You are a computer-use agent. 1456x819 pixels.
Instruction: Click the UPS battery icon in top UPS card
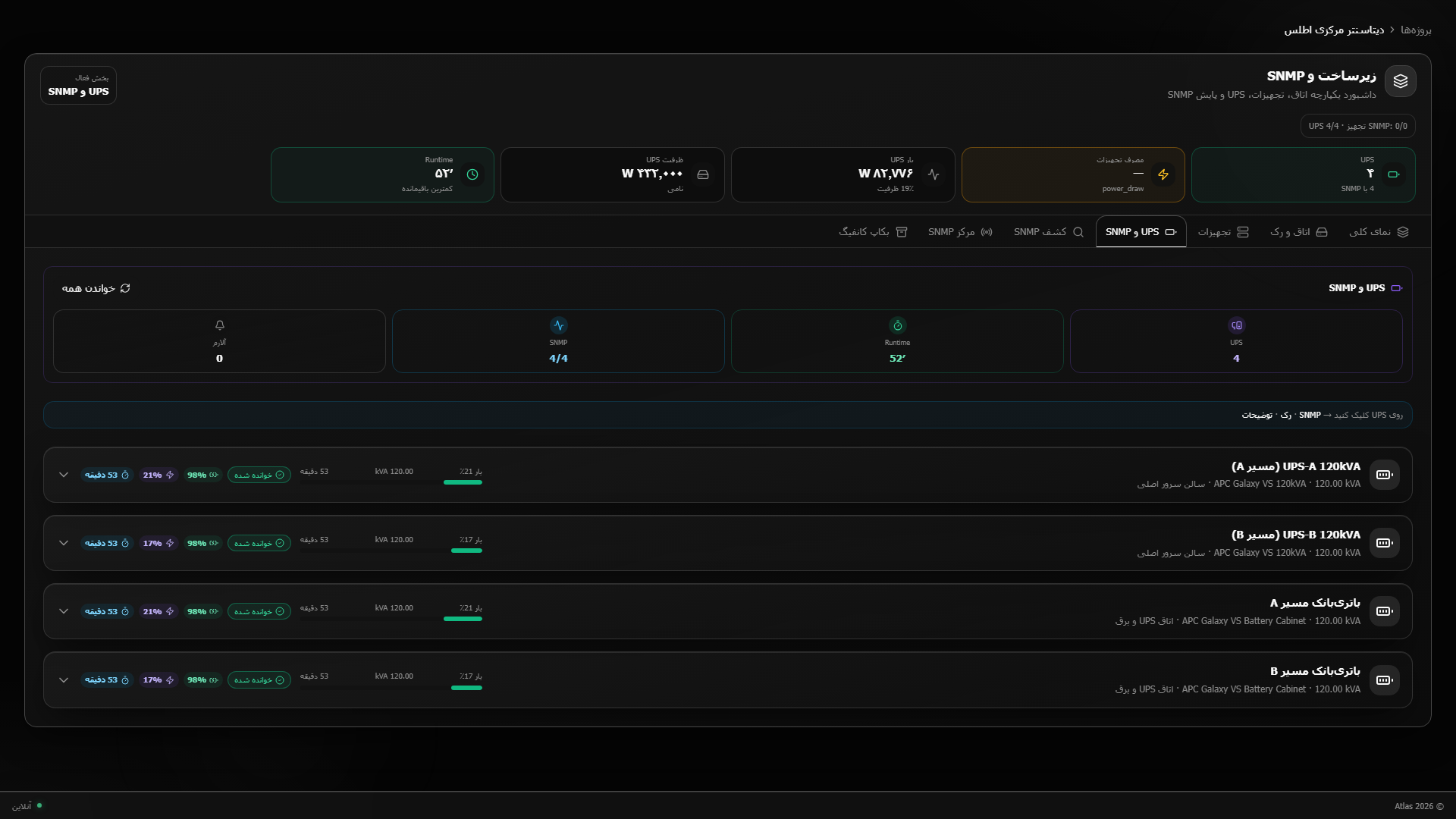pyautogui.click(x=1393, y=174)
